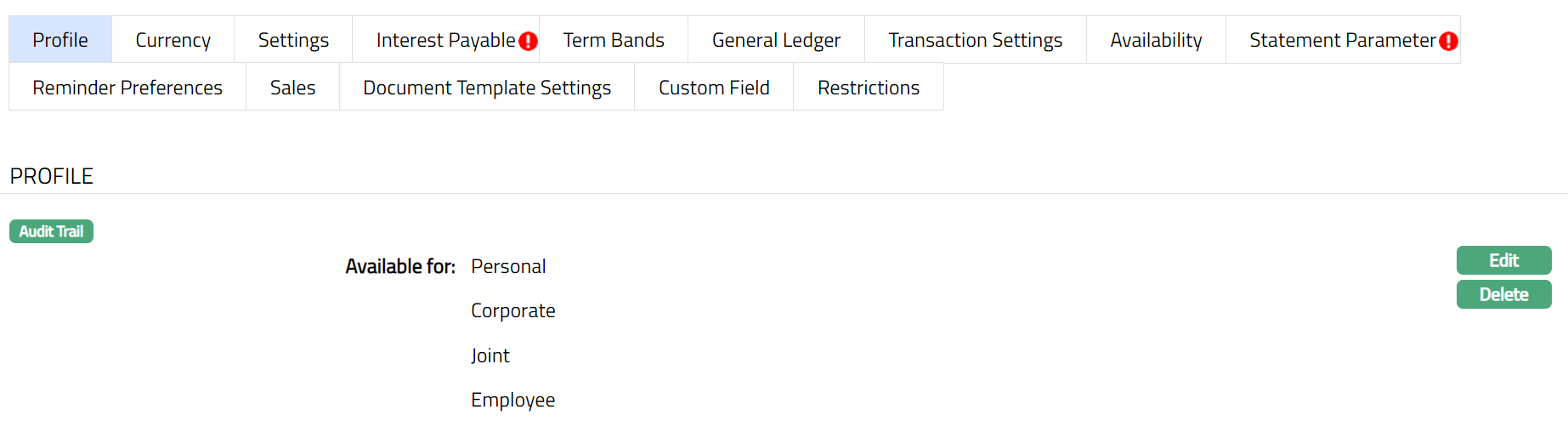
Task: Select the Statement Parameter tab
Action: point(1341,40)
